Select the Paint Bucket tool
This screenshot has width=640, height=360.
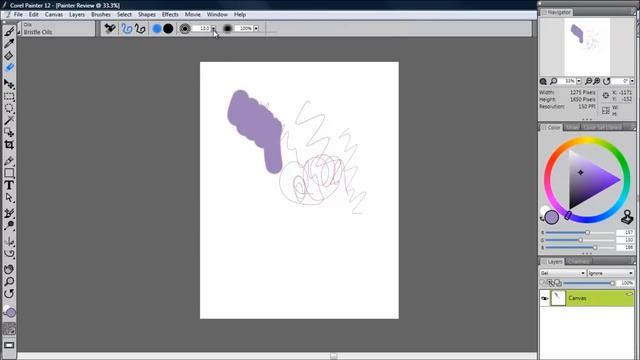(9, 56)
